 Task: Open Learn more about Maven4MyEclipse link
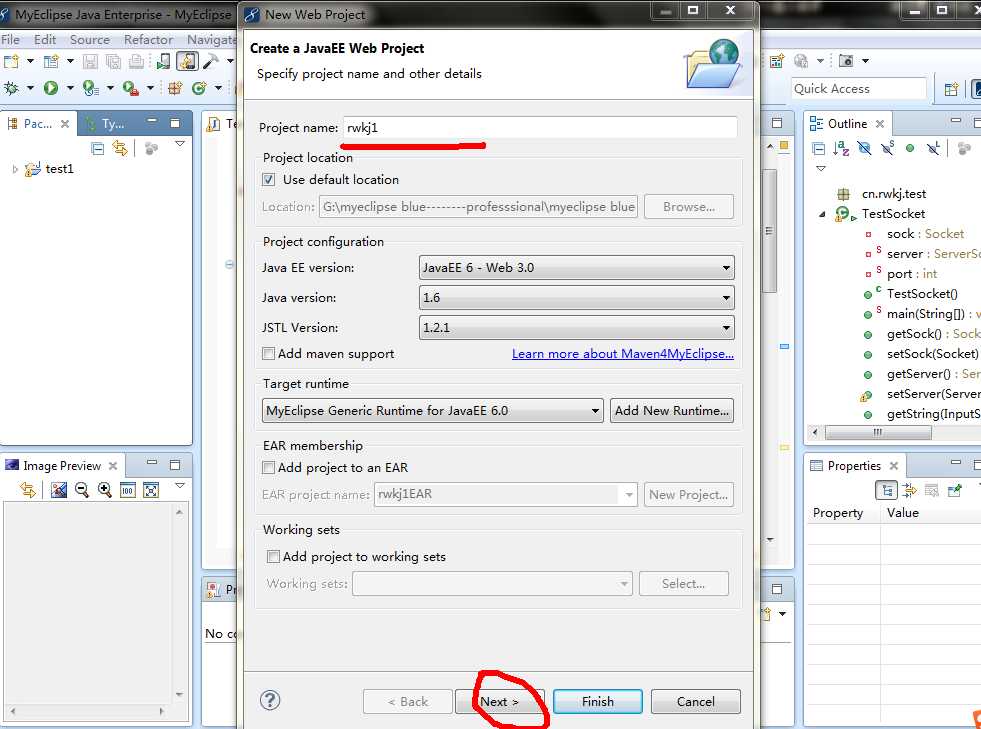click(623, 354)
